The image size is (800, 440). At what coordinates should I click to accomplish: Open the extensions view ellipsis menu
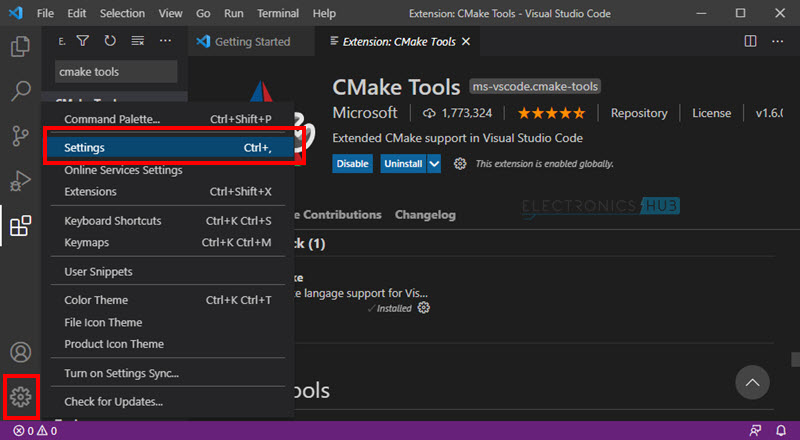coord(166,41)
